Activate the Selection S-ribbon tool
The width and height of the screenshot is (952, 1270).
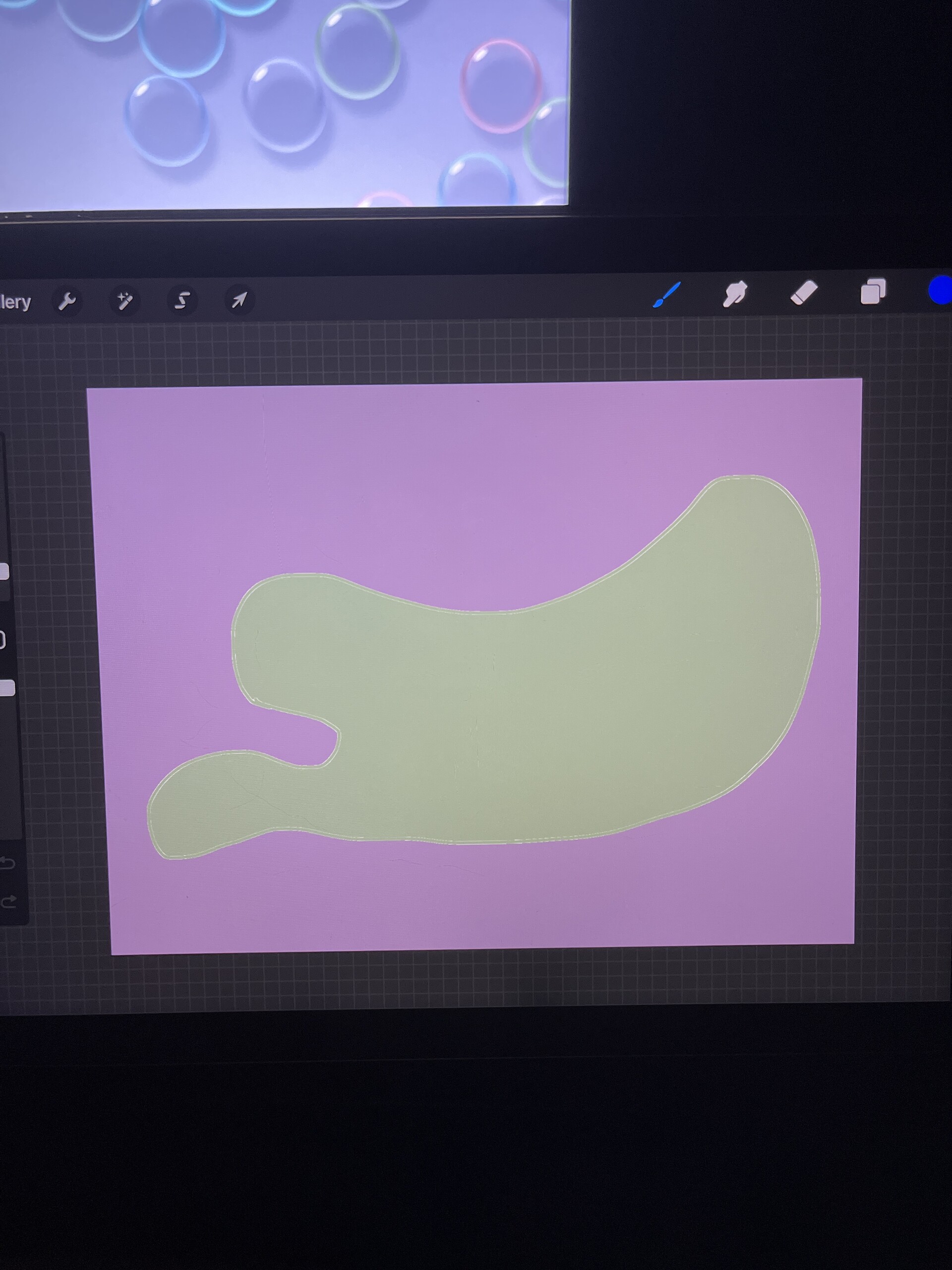coord(182,300)
